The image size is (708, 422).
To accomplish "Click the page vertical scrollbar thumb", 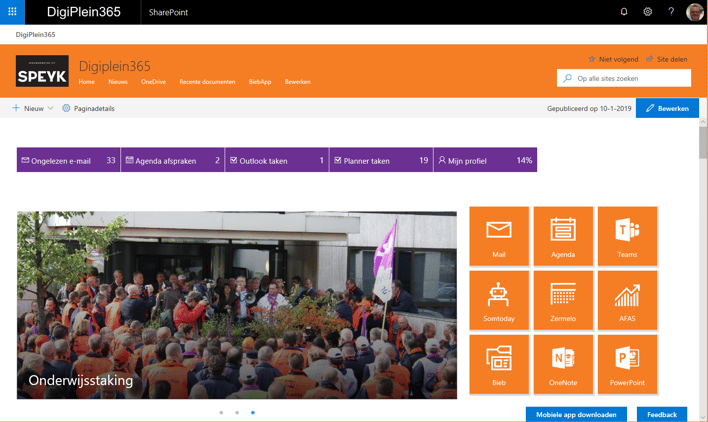I will (x=703, y=142).
